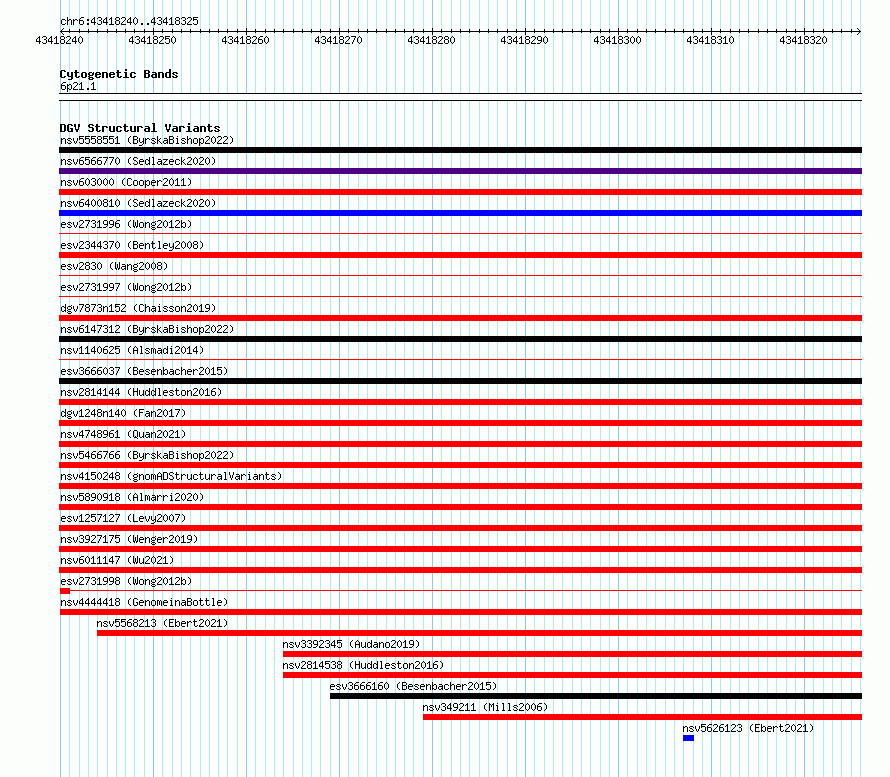Click the red bar under nsv4444418
Viewport: 890px width, 777px height.
coord(460,612)
